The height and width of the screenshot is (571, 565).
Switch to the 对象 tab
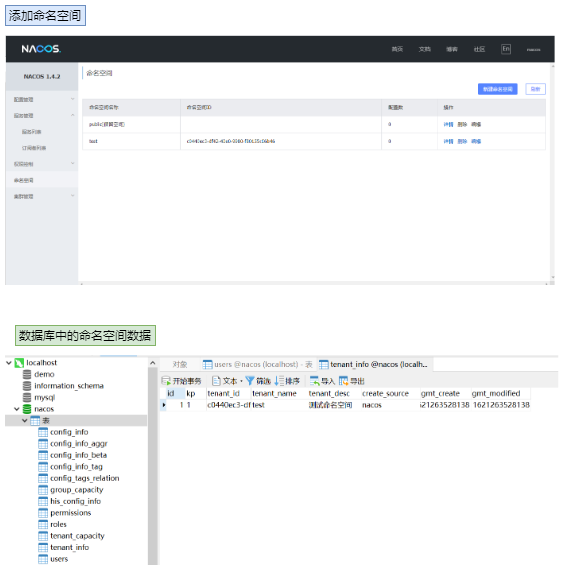[x=179, y=365]
